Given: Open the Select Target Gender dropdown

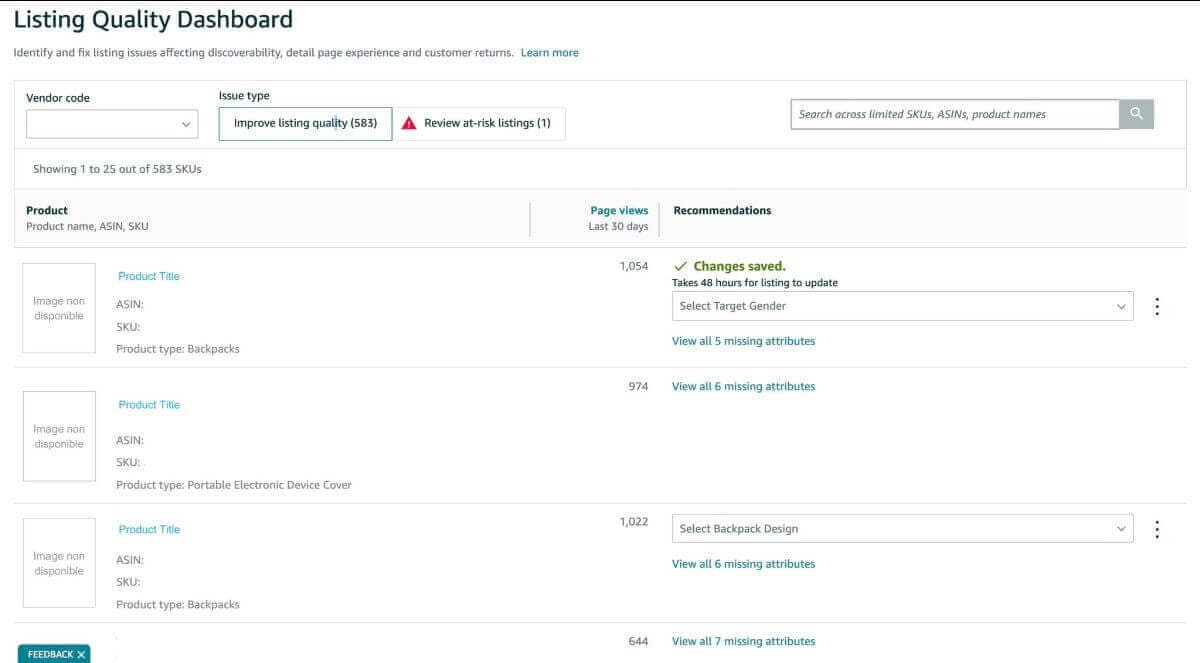Looking at the screenshot, I should [902, 306].
